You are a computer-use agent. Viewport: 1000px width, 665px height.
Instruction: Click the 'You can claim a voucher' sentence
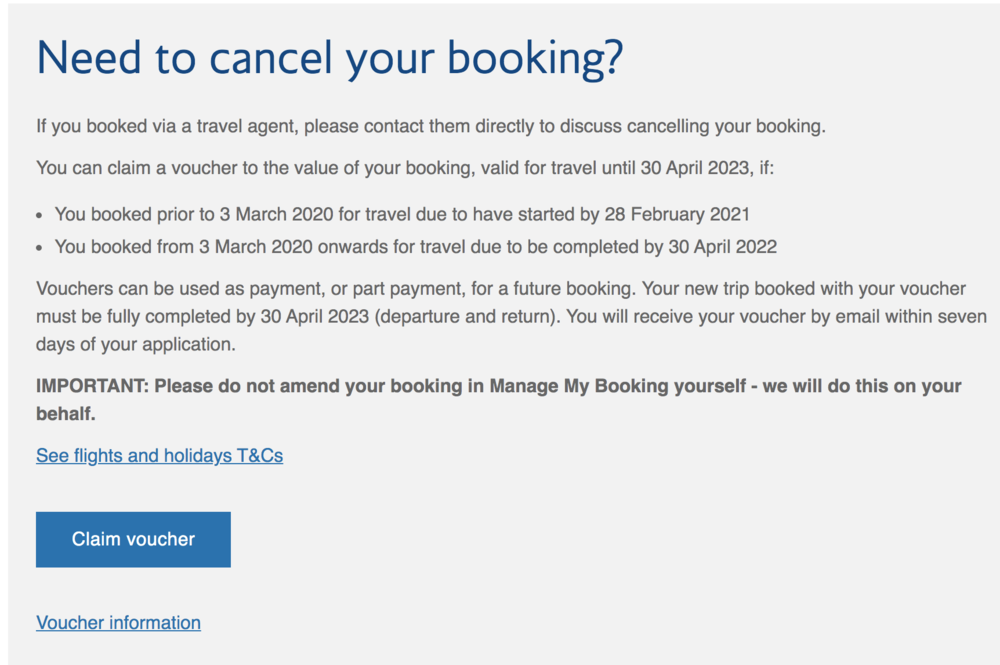coord(404,168)
